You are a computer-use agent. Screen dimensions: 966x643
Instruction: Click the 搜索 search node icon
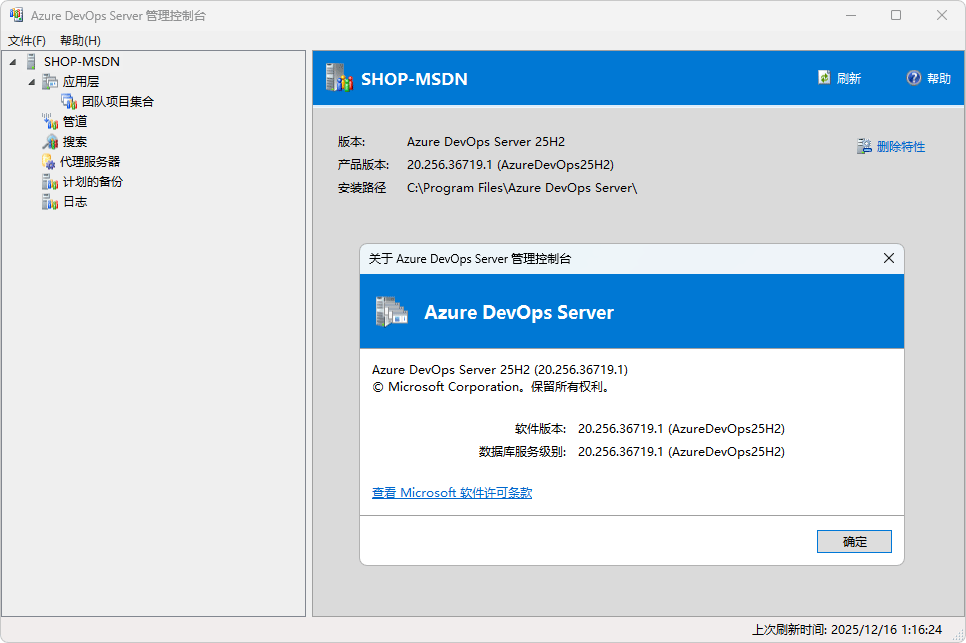tap(50, 142)
